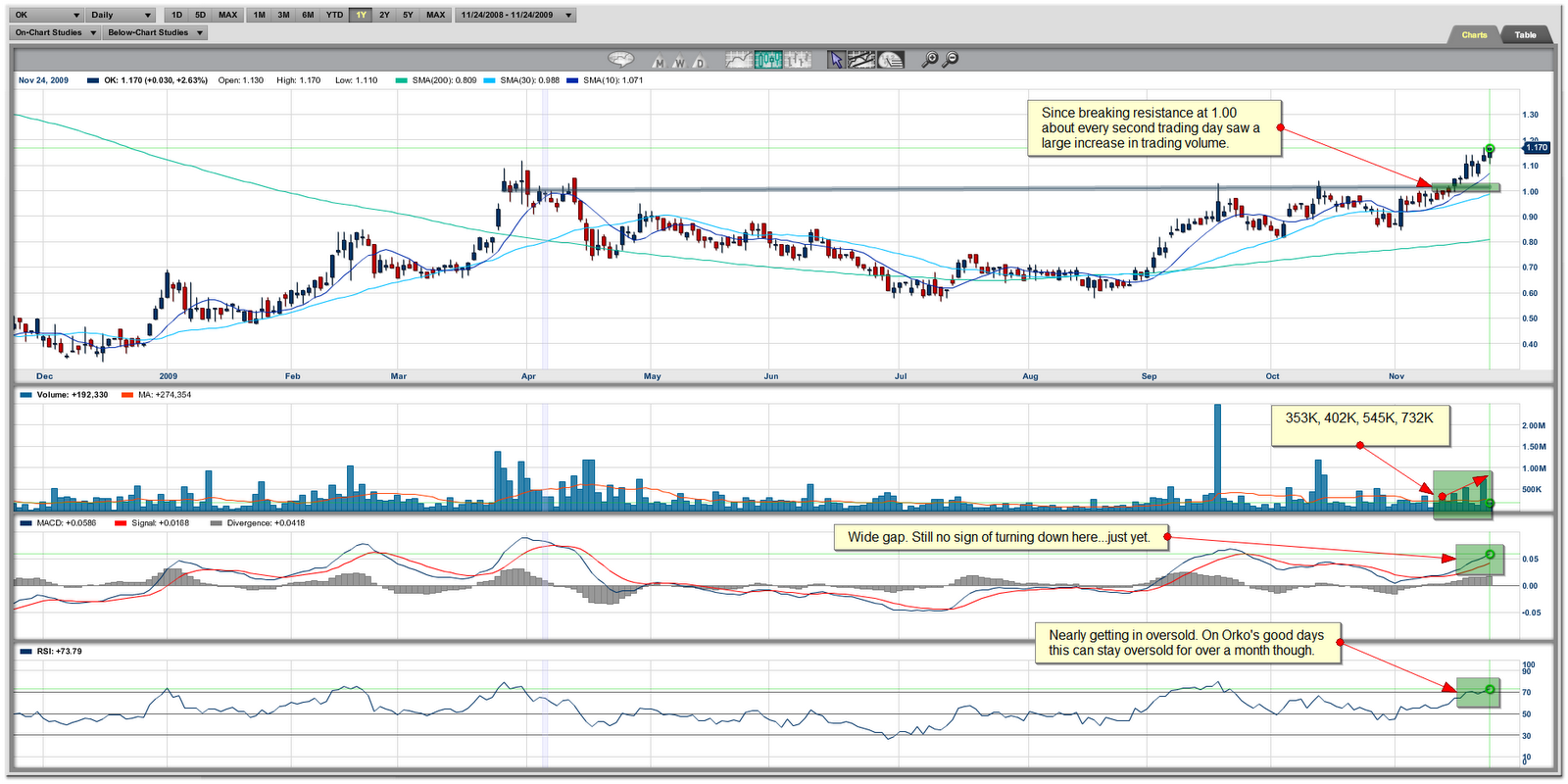This screenshot has height=784, width=1568.
Task: Select the monthly (M) interval icon
Action: click(x=659, y=61)
